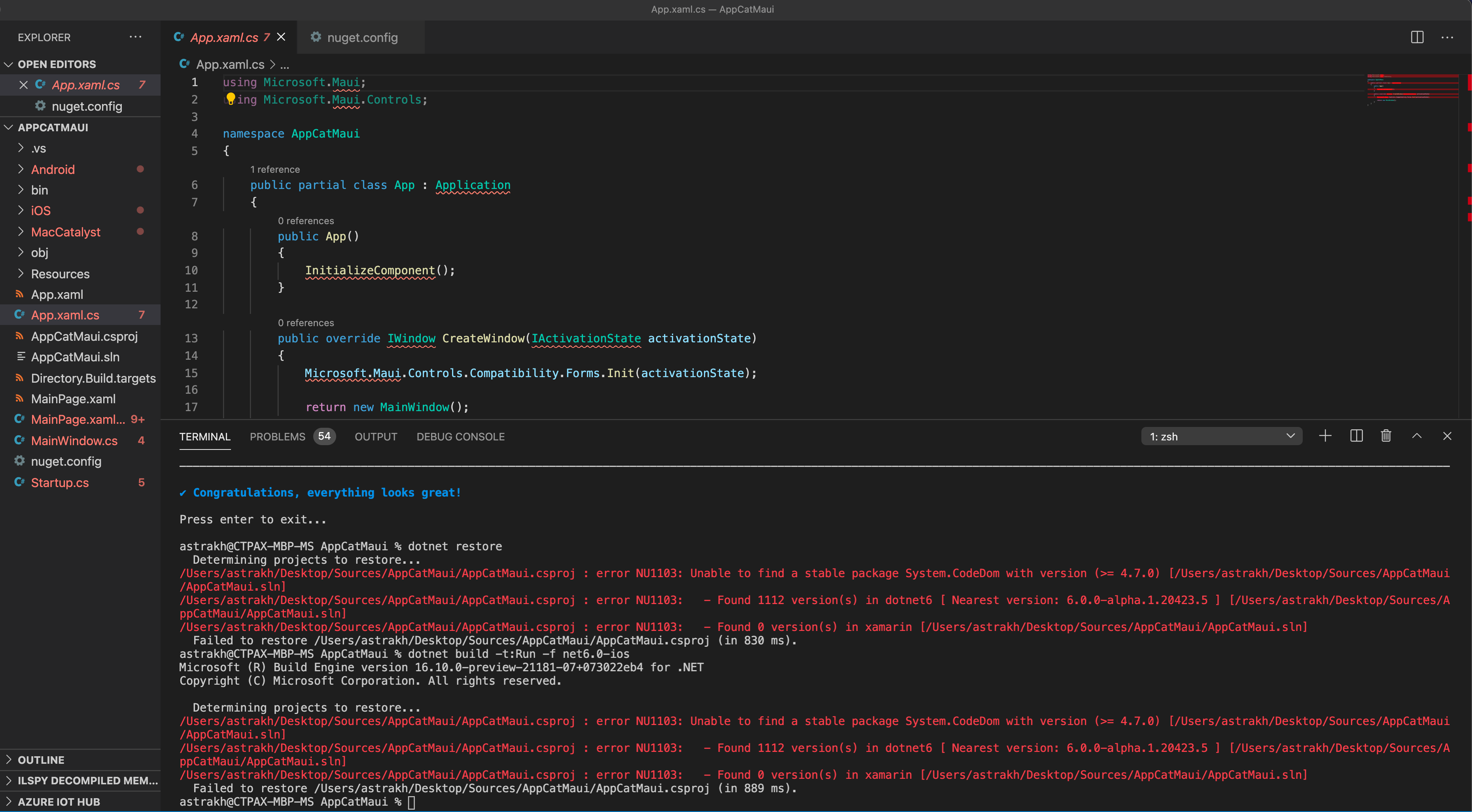Switch to the PROBLEMS tab
The width and height of the screenshot is (1472, 812).
click(278, 436)
